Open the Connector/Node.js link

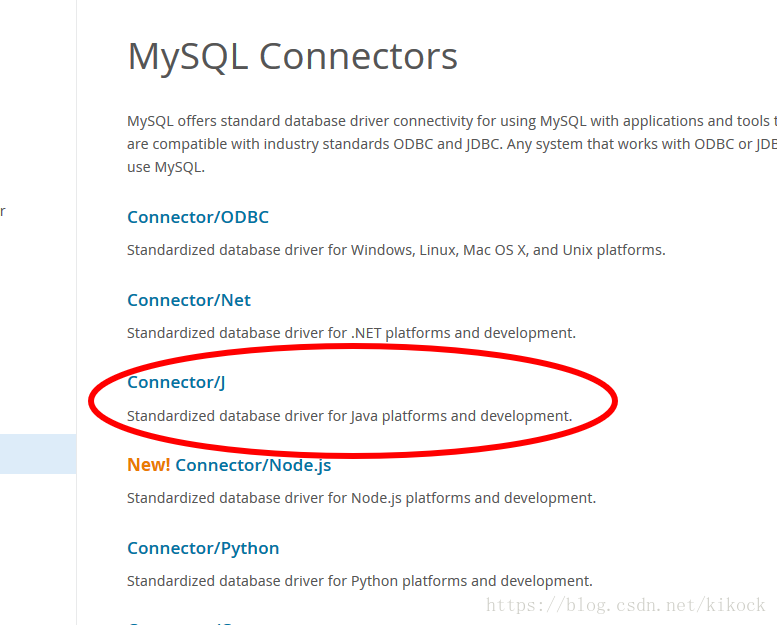pyautogui.click(x=253, y=465)
